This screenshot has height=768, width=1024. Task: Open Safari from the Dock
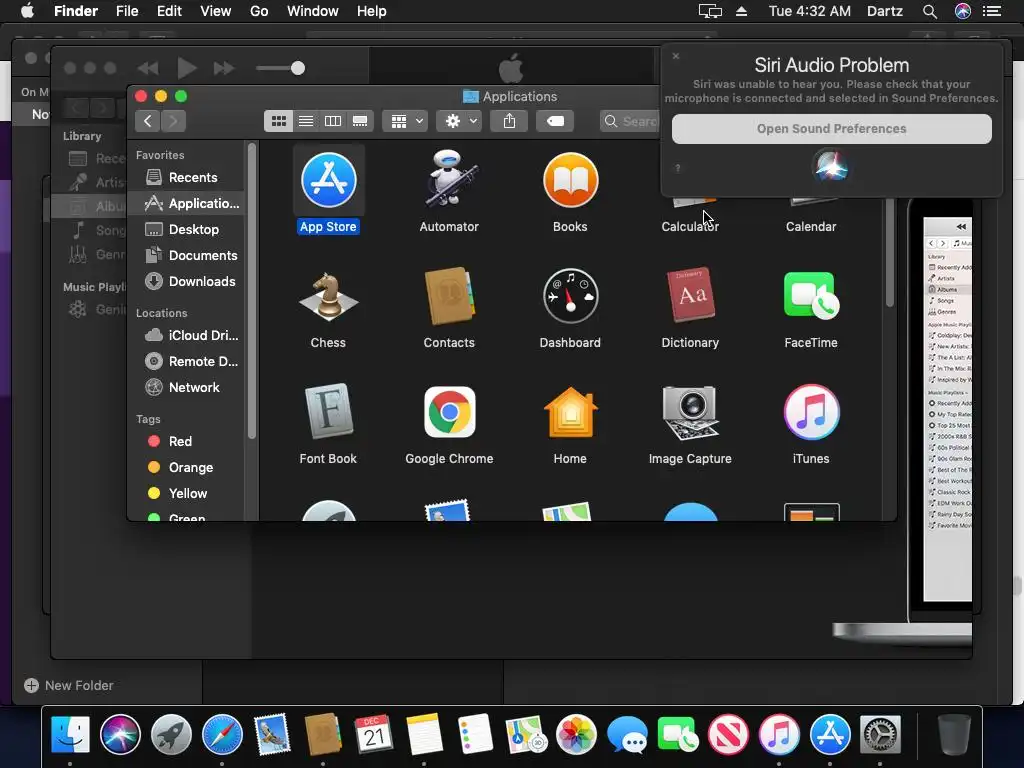(222, 735)
